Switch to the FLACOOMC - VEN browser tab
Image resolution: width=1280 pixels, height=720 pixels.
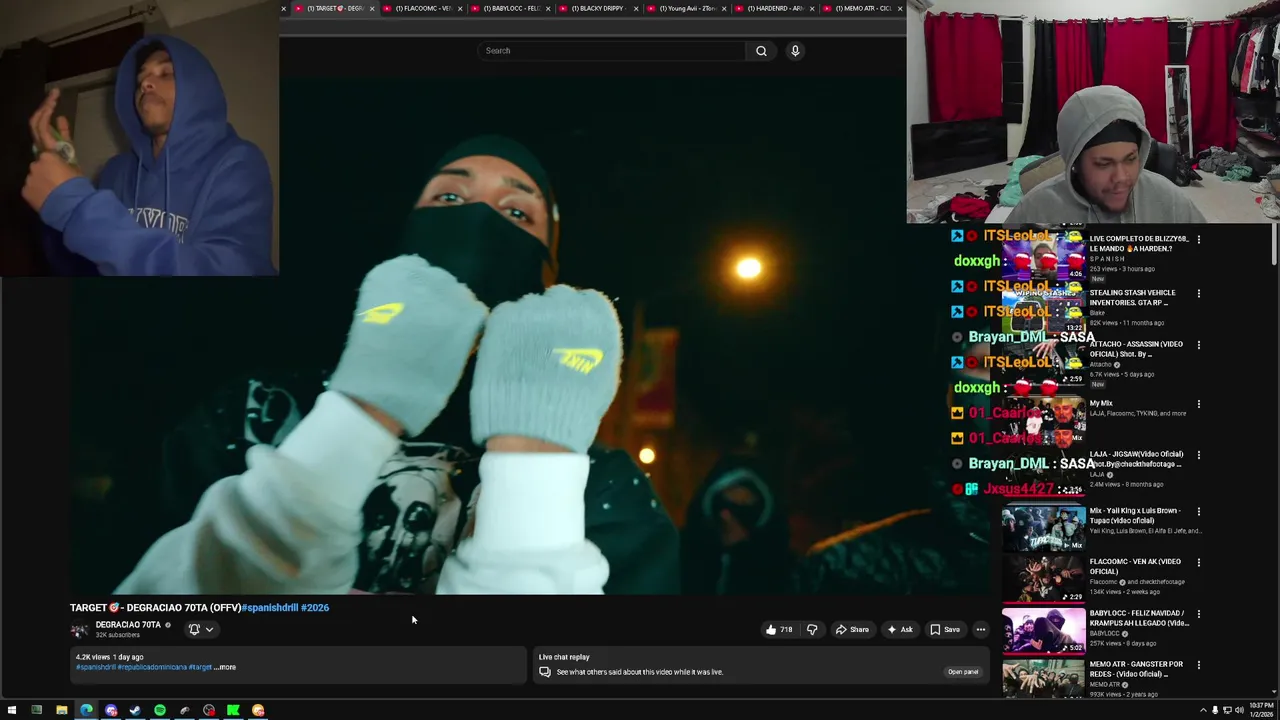coord(424,8)
